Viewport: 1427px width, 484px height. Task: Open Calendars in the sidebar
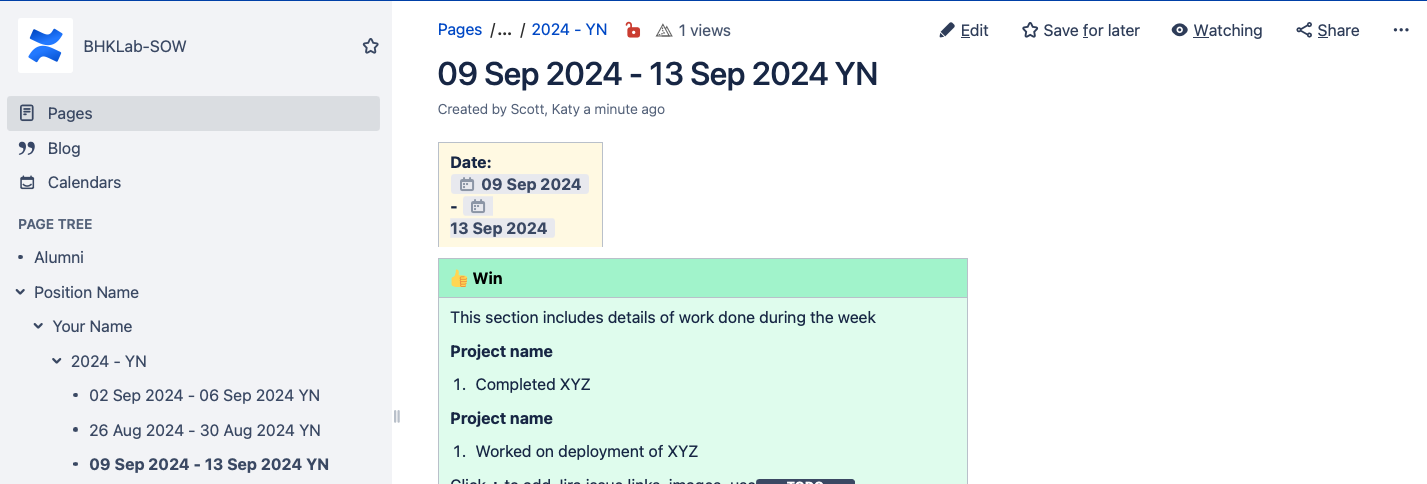click(x=84, y=182)
